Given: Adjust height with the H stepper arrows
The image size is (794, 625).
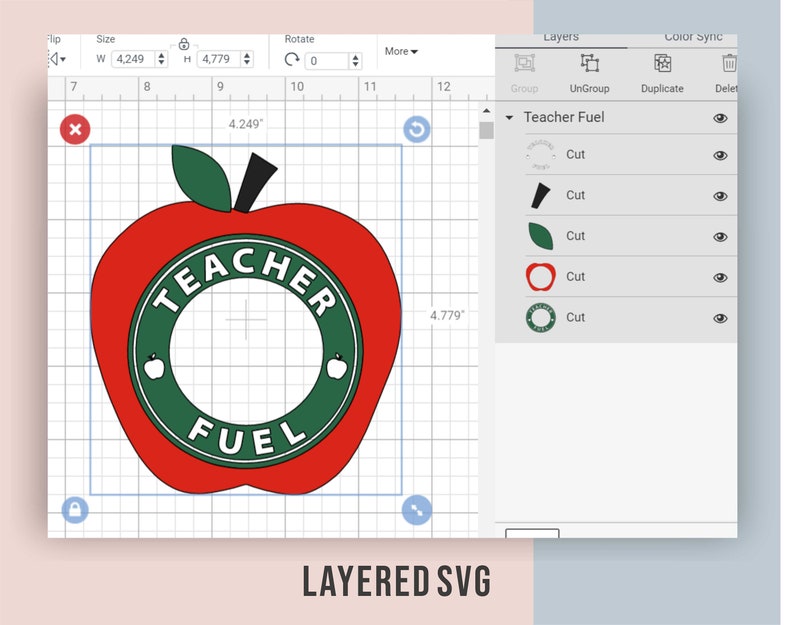Looking at the screenshot, I should tap(247, 59).
